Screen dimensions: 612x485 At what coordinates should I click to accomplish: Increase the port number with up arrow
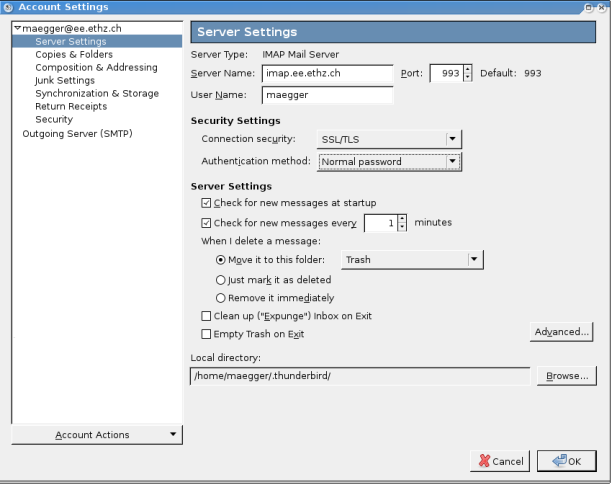468,69
